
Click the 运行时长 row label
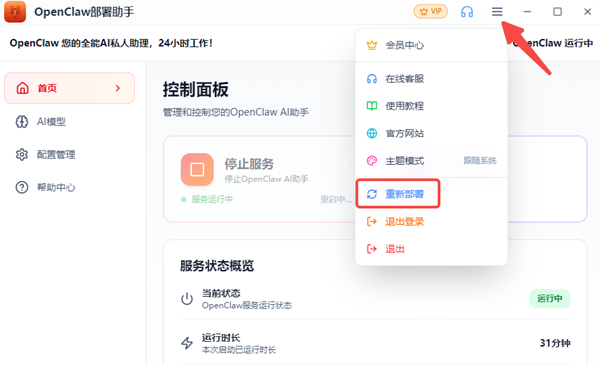[221, 338]
